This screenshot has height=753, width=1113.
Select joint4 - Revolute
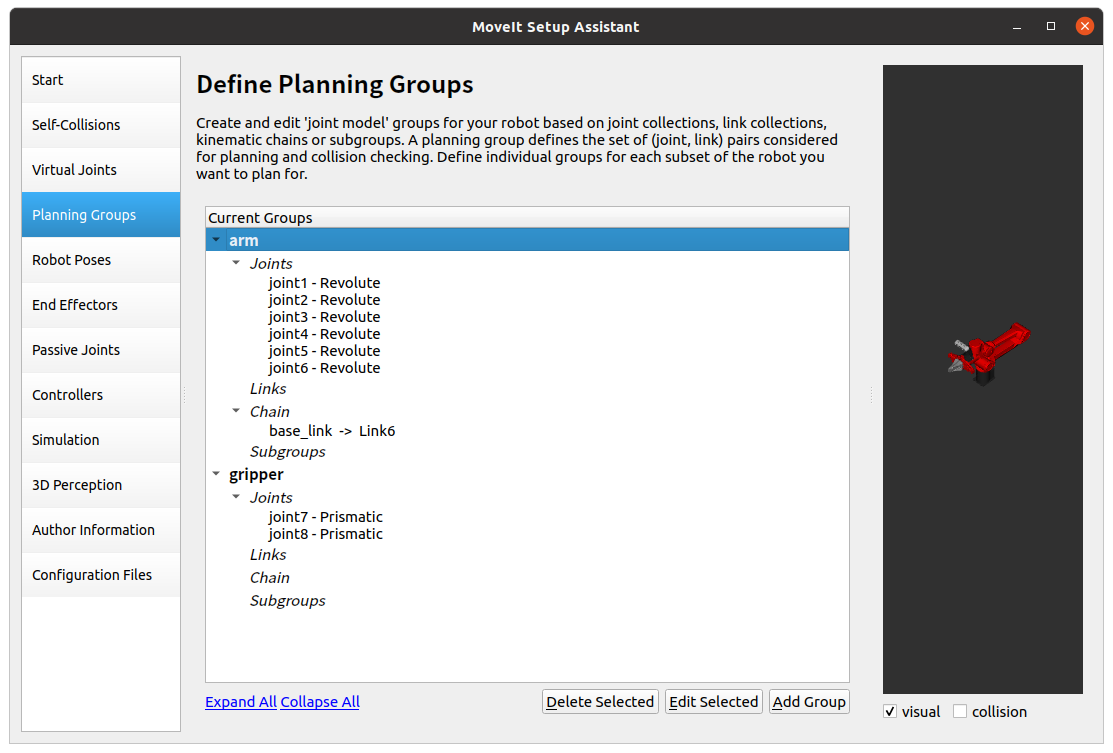click(x=324, y=334)
